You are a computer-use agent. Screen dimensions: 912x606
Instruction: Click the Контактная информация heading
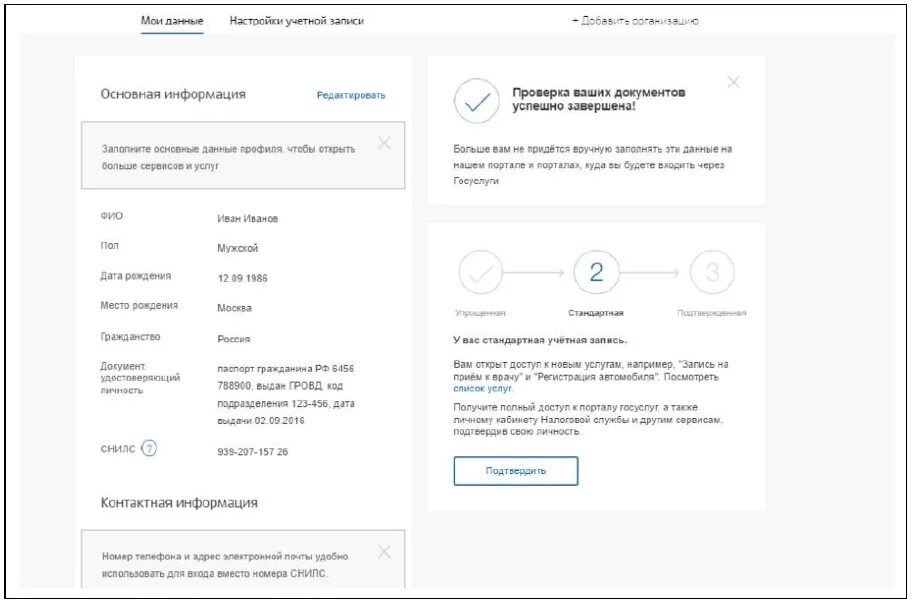(x=179, y=502)
